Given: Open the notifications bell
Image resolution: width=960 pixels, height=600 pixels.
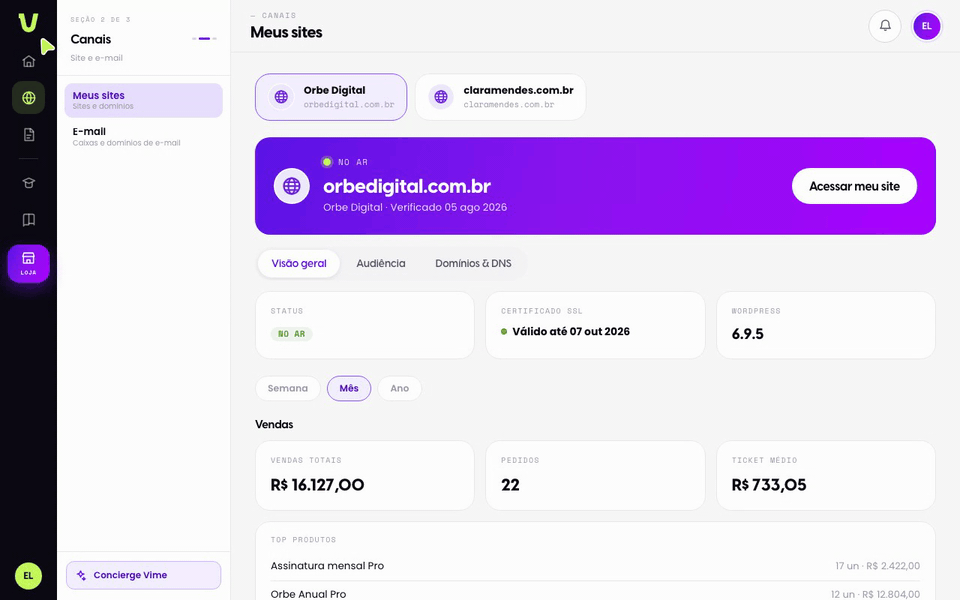Looking at the screenshot, I should 885,26.
